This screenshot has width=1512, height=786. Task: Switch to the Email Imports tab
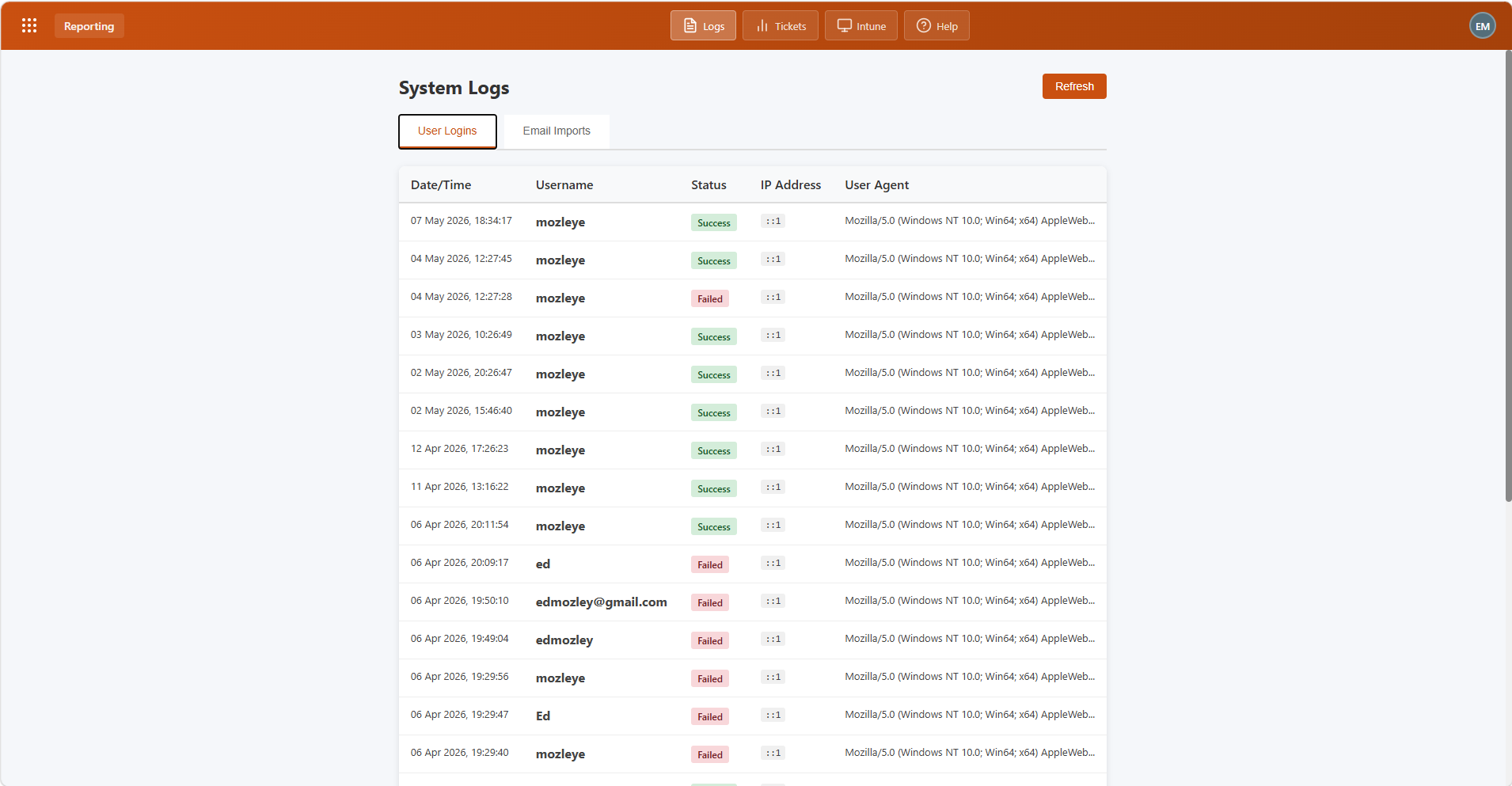point(557,131)
